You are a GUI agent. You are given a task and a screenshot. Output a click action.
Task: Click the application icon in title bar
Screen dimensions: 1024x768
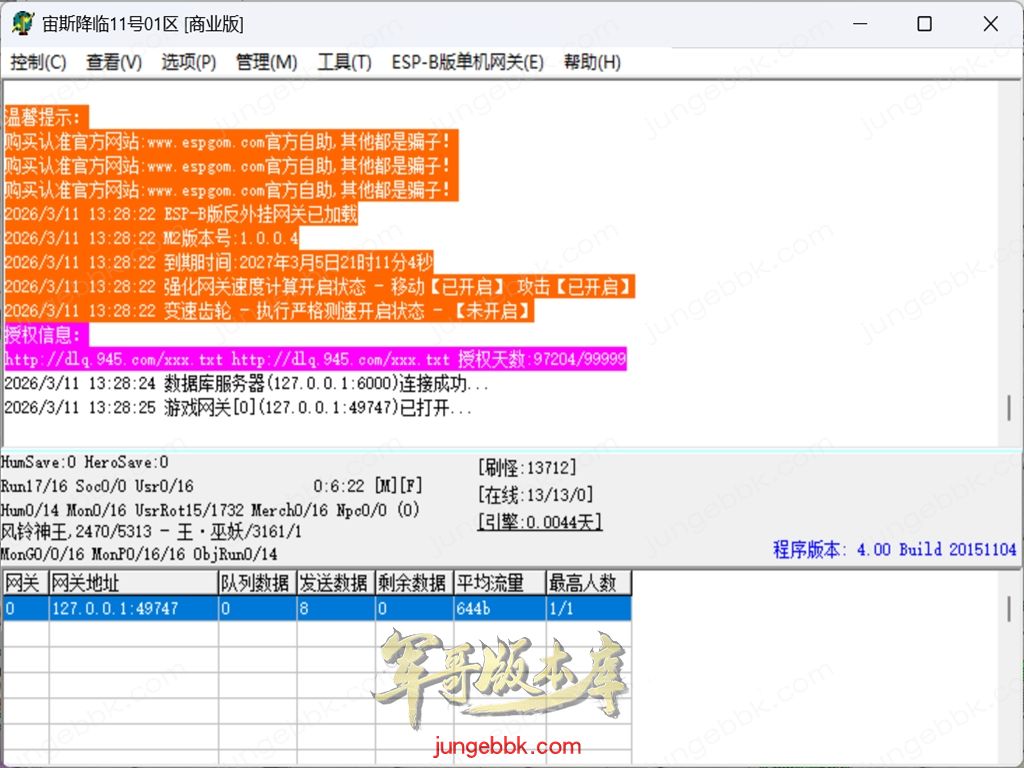click(x=22, y=24)
